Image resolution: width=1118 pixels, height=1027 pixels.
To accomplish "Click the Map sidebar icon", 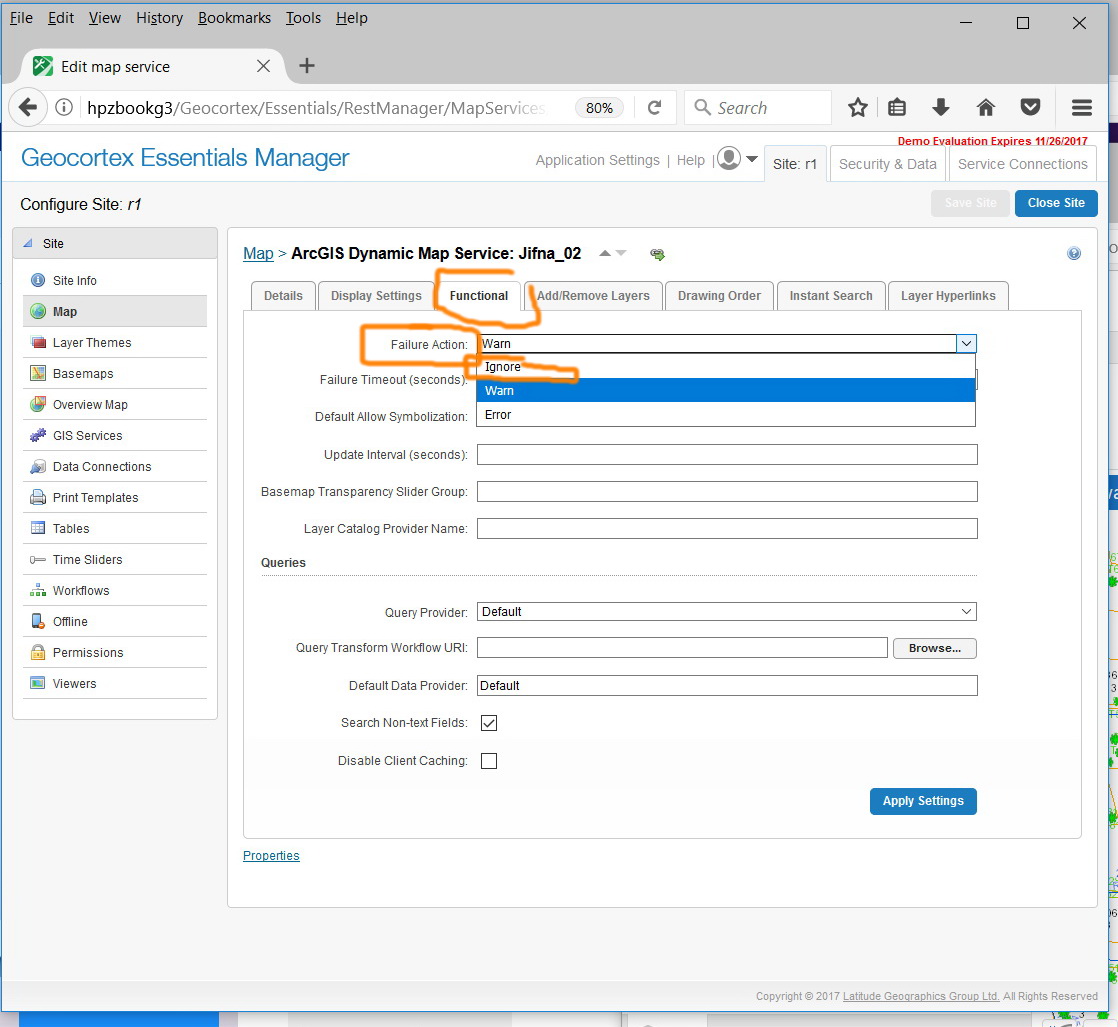I will pyautogui.click(x=38, y=312).
